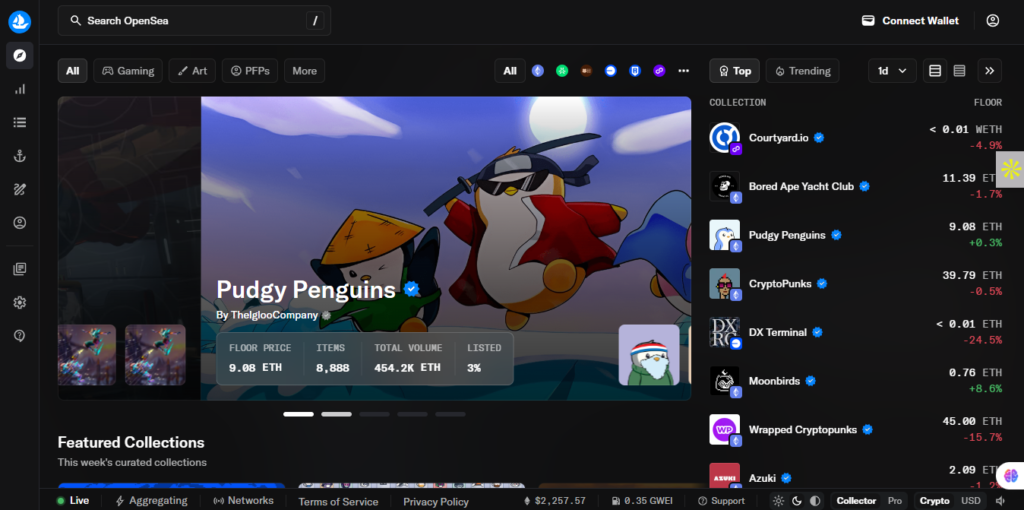Select light theme sun toggle
The width and height of the screenshot is (1024, 510).
[x=778, y=501]
